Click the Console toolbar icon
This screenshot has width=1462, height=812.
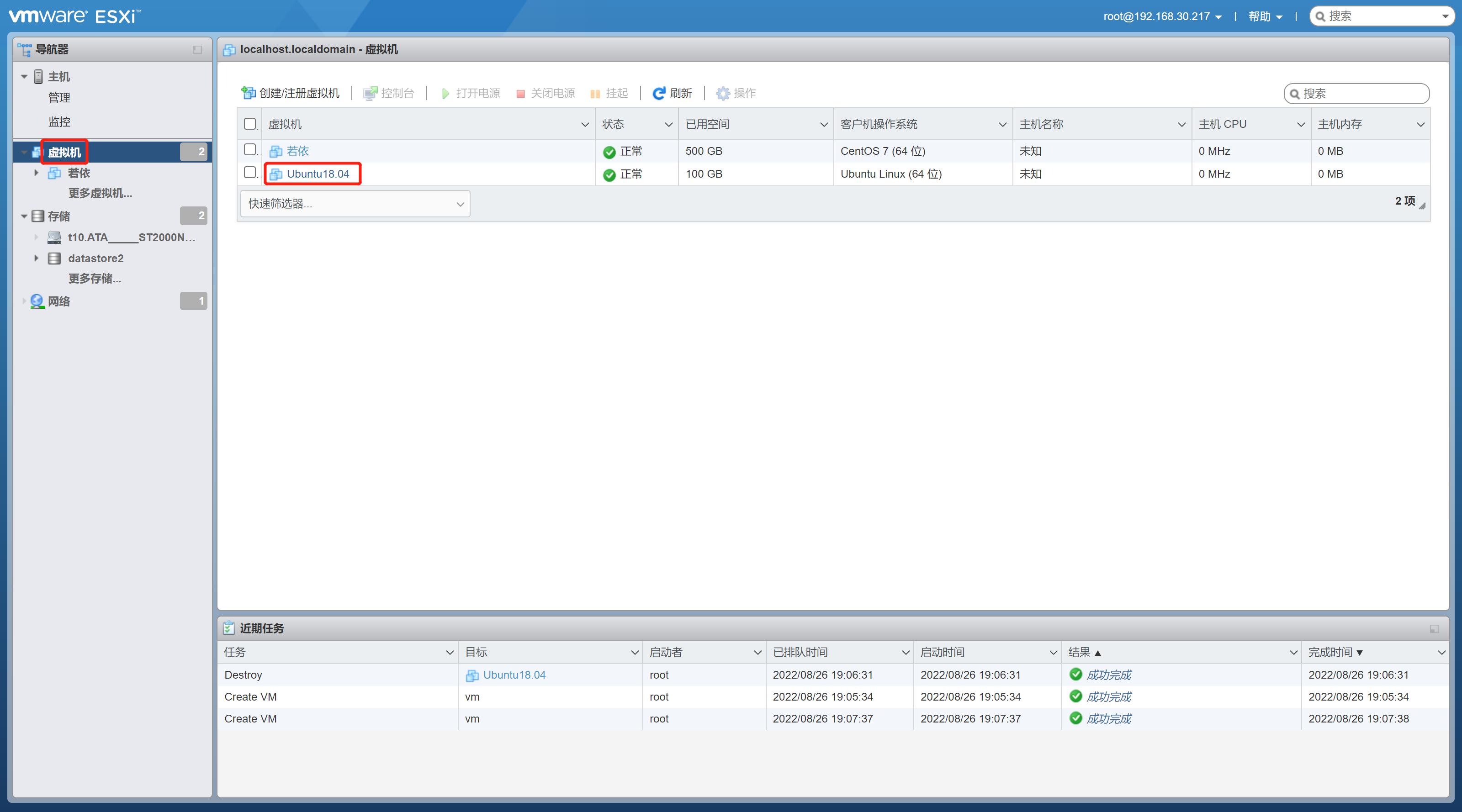(370, 93)
